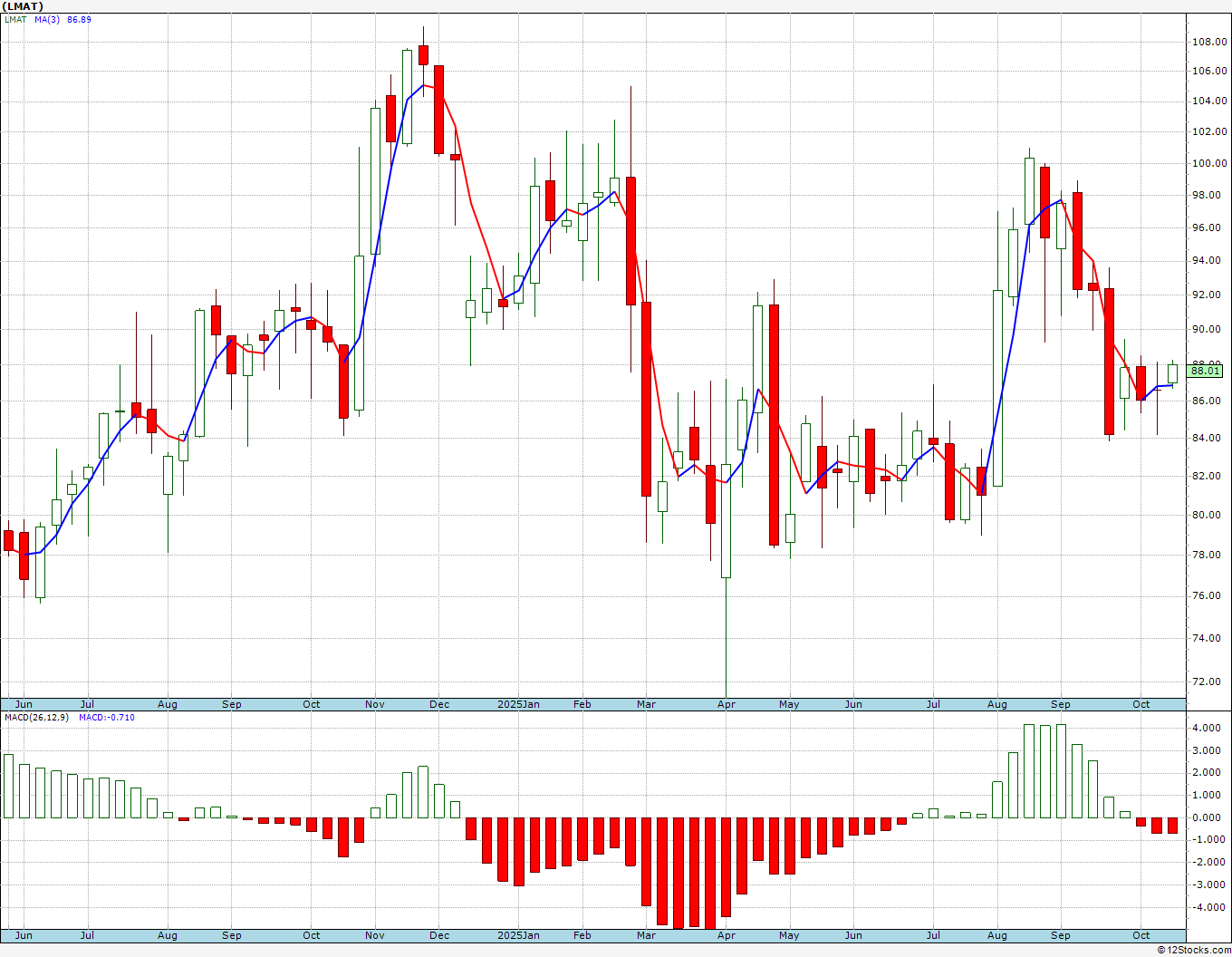1232x957 pixels.
Task: Select the 100.00 price axis label
Action: point(1209,164)
